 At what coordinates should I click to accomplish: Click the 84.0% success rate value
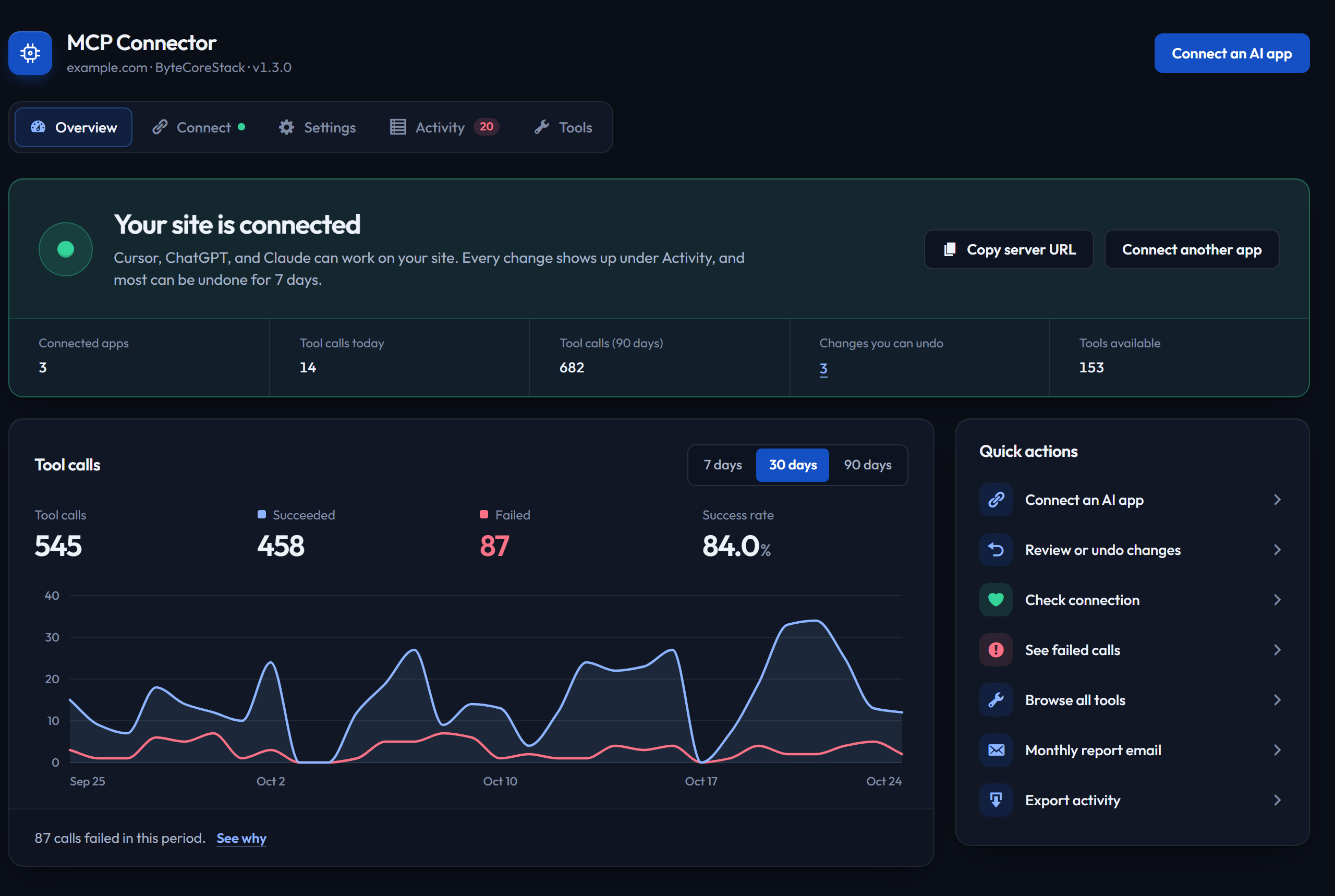click(x=736, y=546)
